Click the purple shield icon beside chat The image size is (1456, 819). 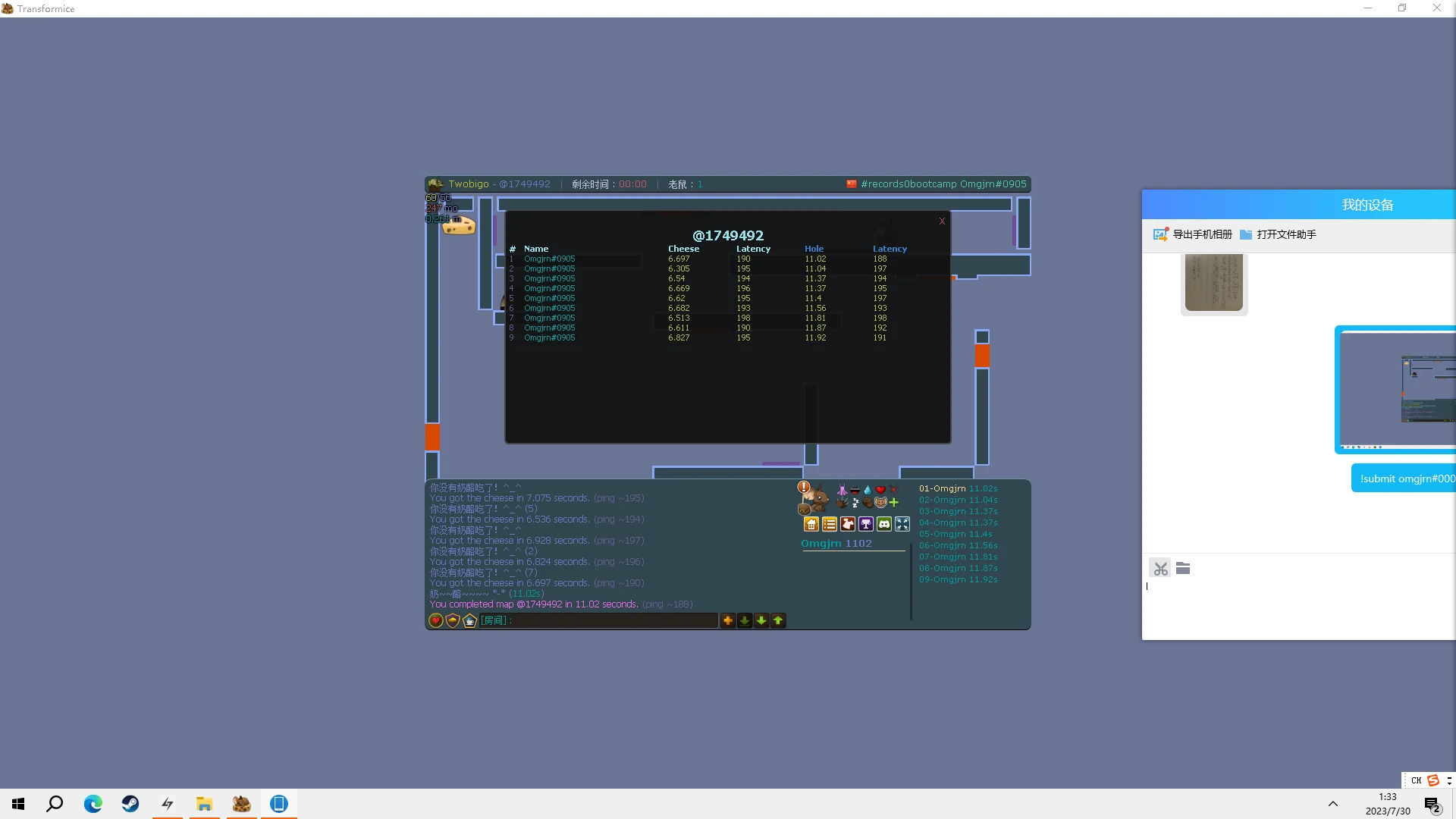pyautogui.click(x=453, y=620)
